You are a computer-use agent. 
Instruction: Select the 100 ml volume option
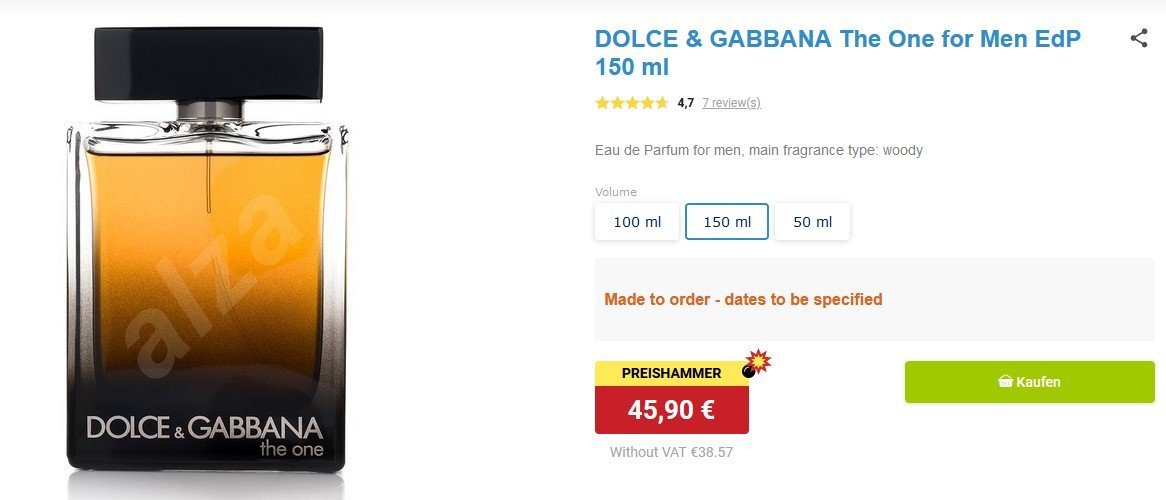coord(637,222)
